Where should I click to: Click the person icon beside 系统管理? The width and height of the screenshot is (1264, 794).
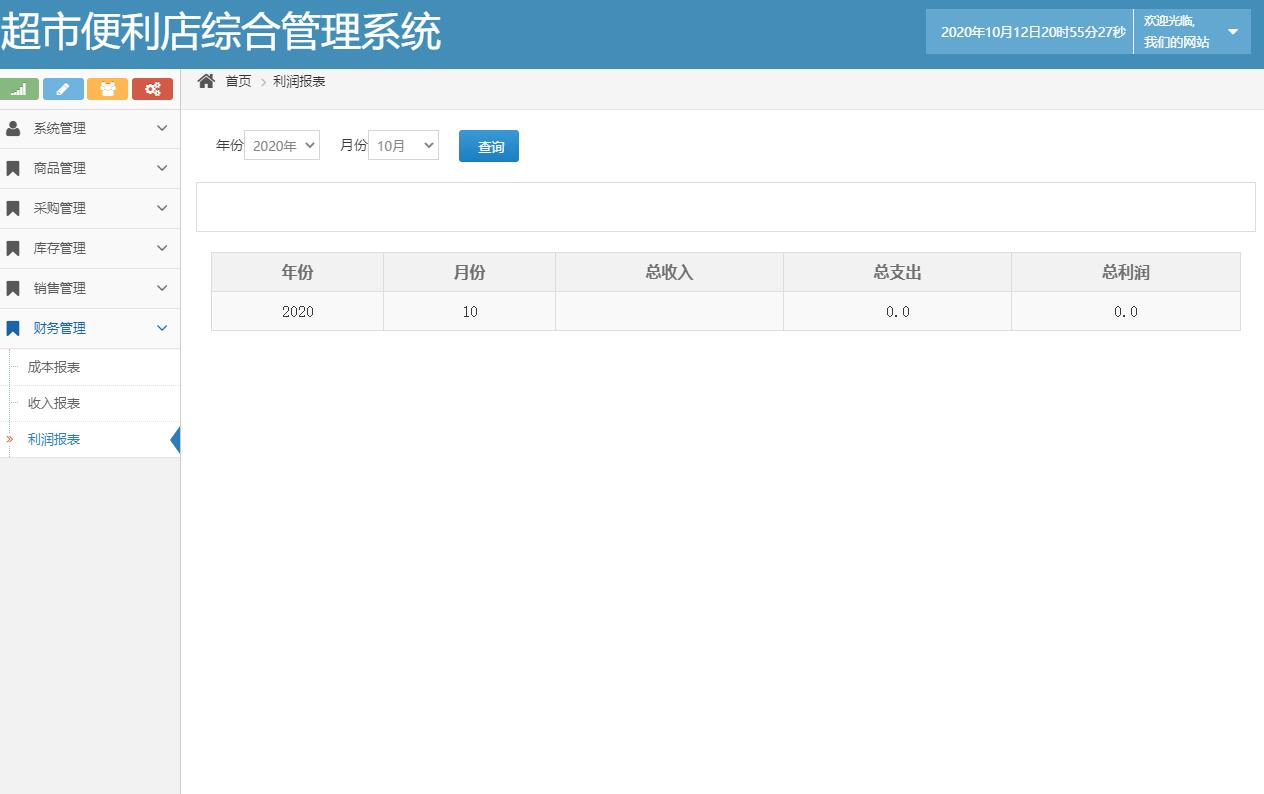point(13,128)
